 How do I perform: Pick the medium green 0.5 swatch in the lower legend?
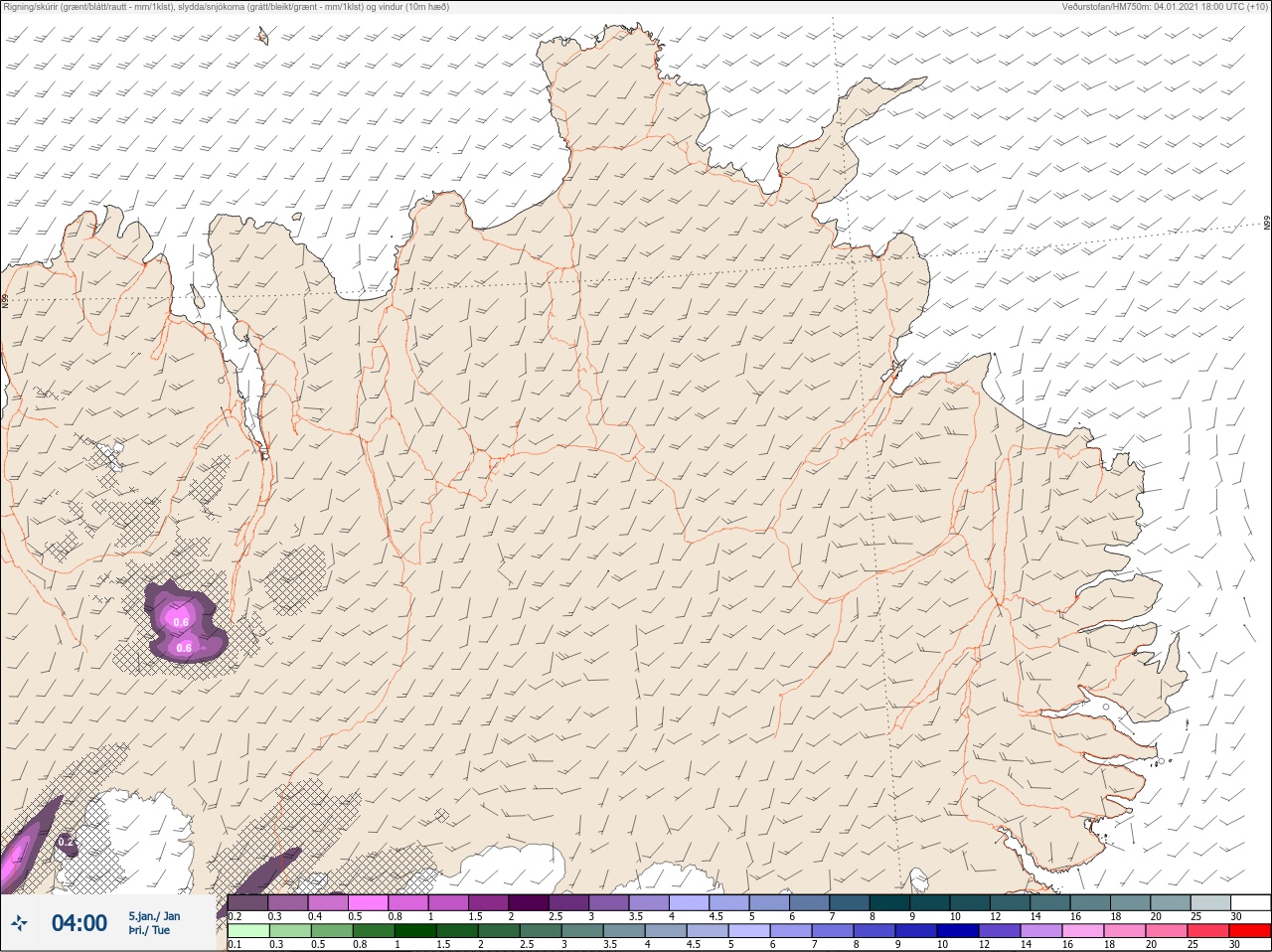[332, 931]
